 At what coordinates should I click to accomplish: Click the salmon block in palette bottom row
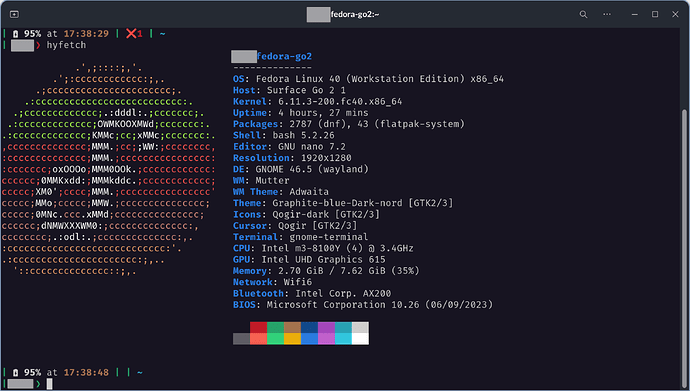point(258,339)
